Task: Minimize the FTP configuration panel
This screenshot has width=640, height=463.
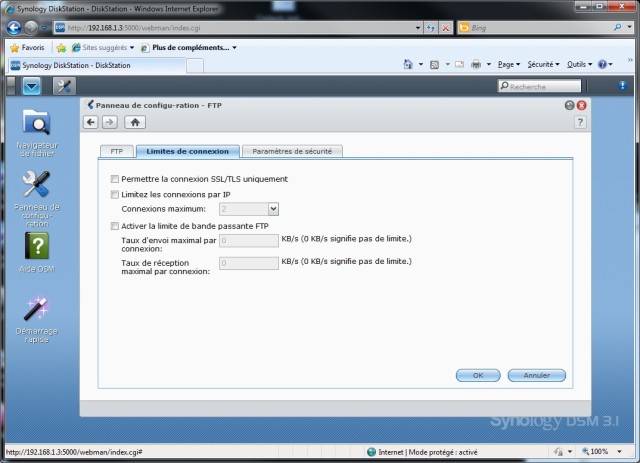Action: click(569, 105)
